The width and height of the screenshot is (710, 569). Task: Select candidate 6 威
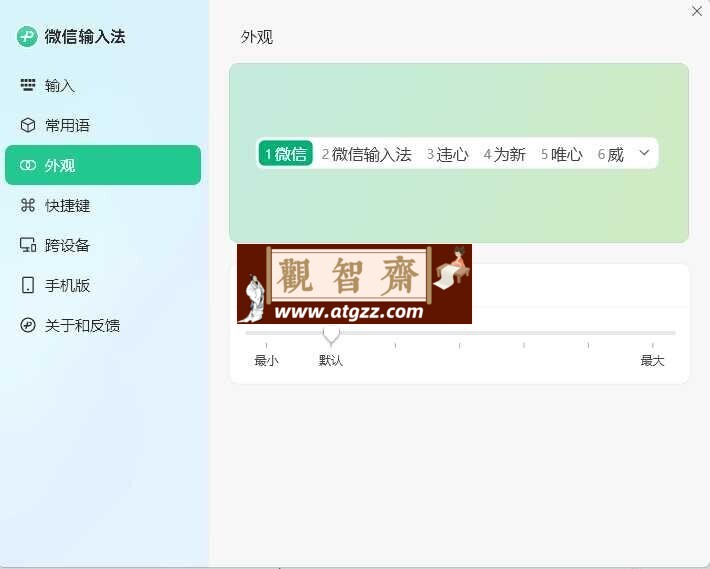coord(610,154)
